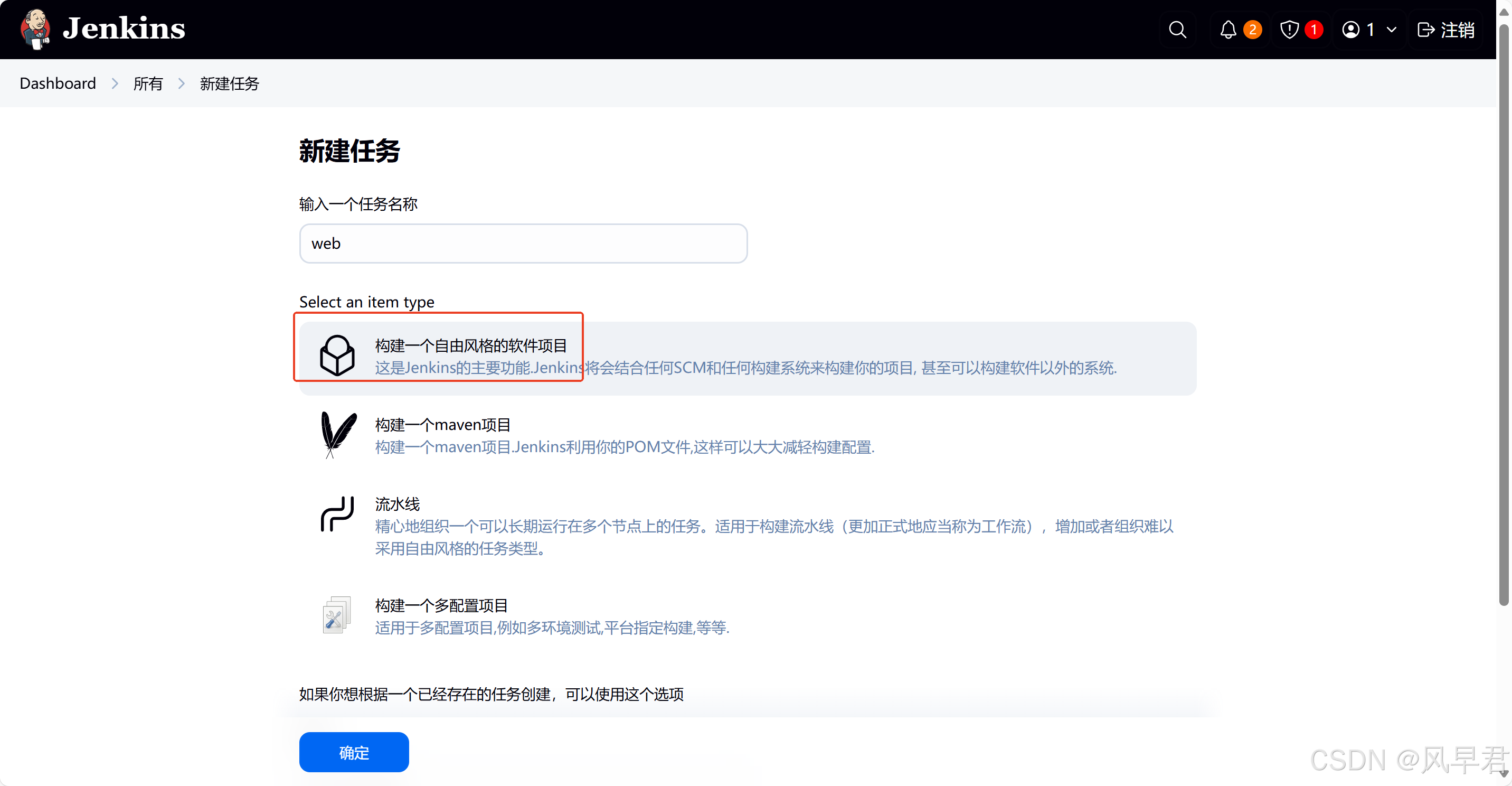Image resolution: width=1512 pixels, height=786 pixels.
Task: Expand chevron after 所有 breadcrumb
Action: tap(182, 84)
